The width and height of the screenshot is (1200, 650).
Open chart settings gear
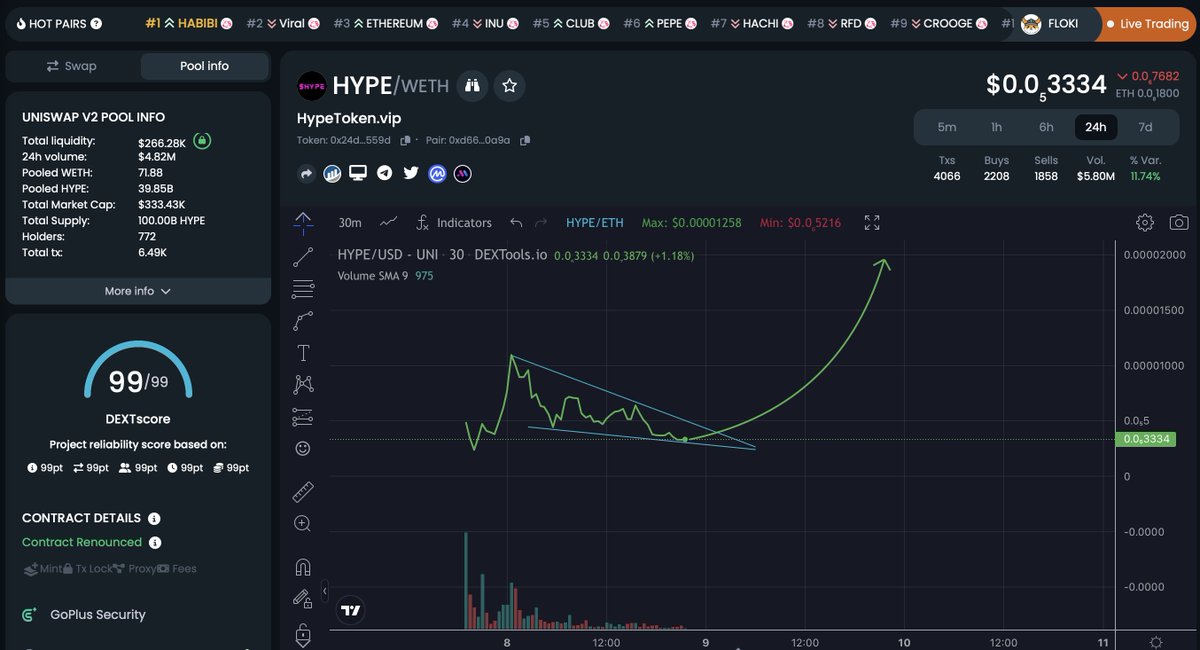point(1145,223)
